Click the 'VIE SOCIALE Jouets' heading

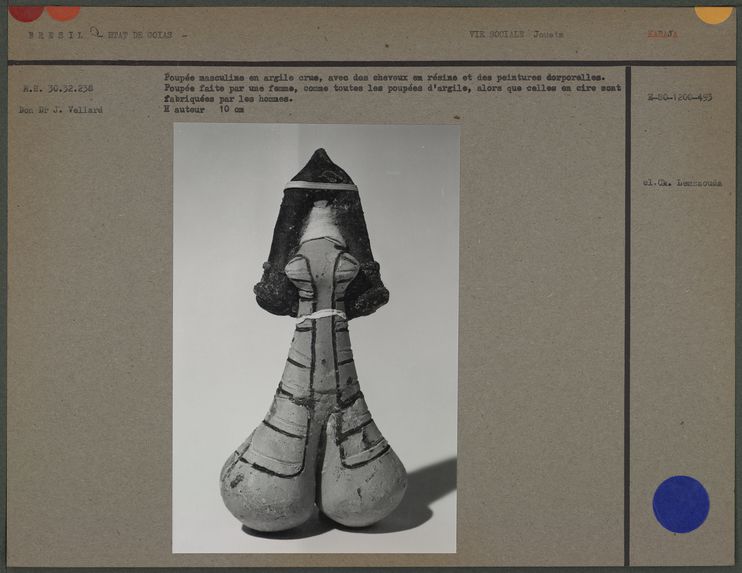[x=516, y=34]
